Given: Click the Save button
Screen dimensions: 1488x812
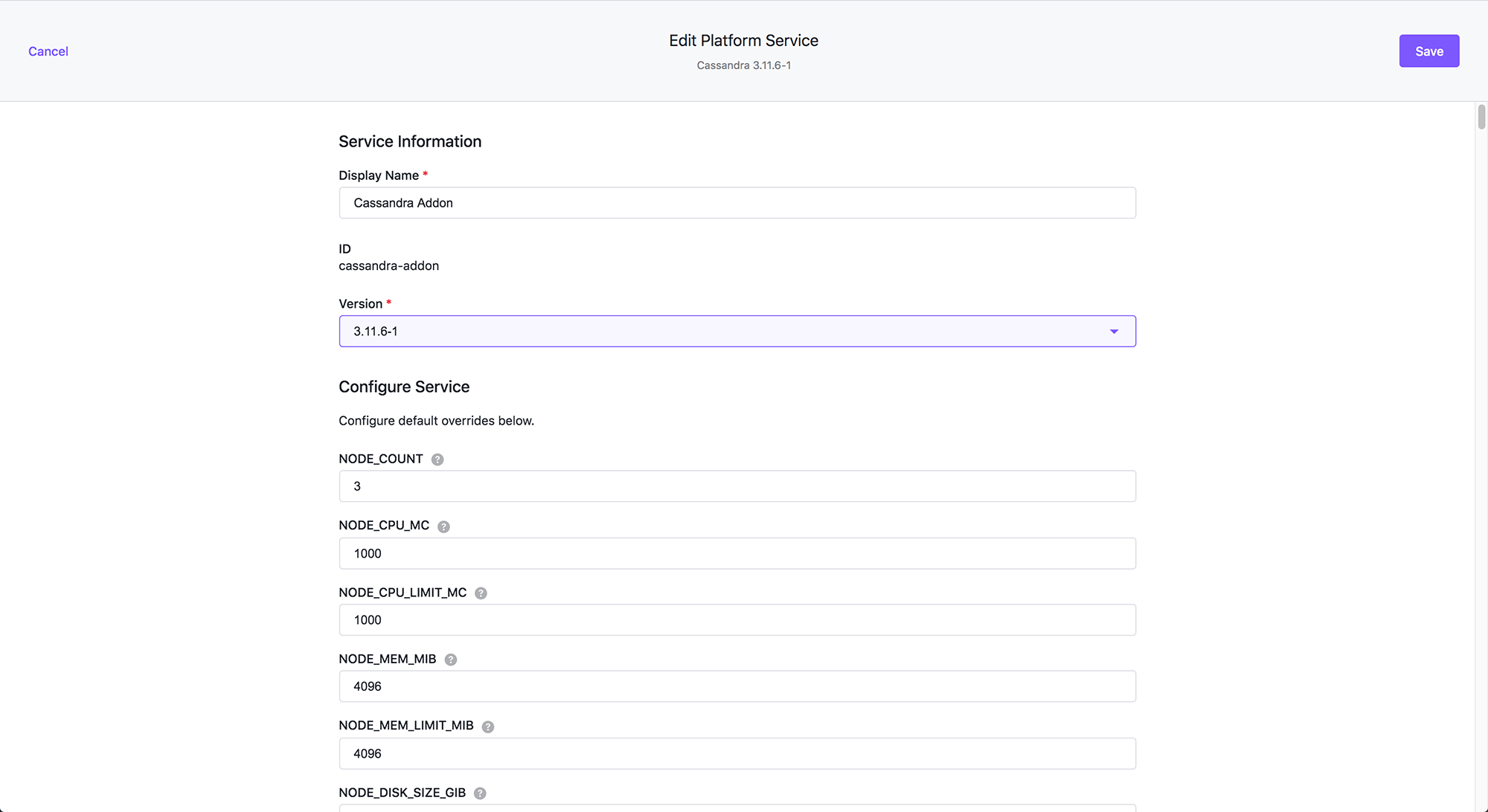Looking at the screenshot, I should tap(1429, 51).
